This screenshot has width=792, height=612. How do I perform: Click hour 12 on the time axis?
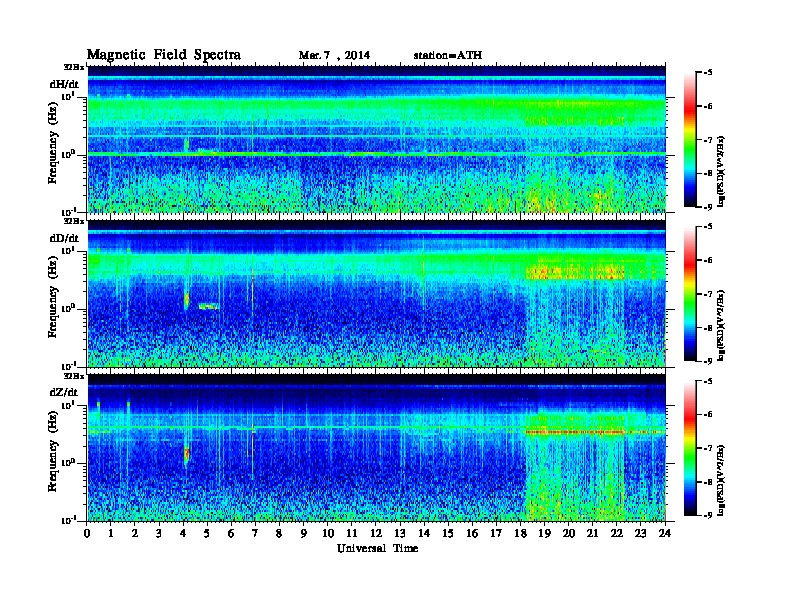[376, 534]
